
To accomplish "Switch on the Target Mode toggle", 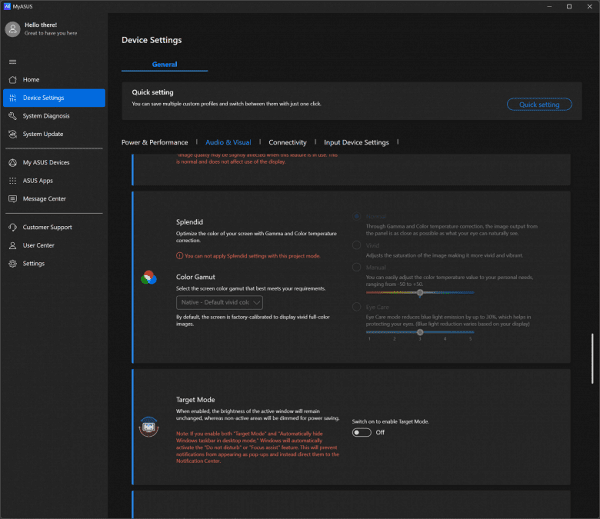I will click(x=361, y=433).
